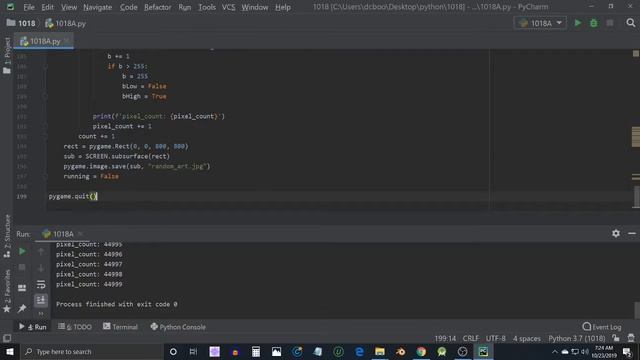
Task: Click down the stack trace arrow
Action: pyautogui.click(x=41, y=268)
